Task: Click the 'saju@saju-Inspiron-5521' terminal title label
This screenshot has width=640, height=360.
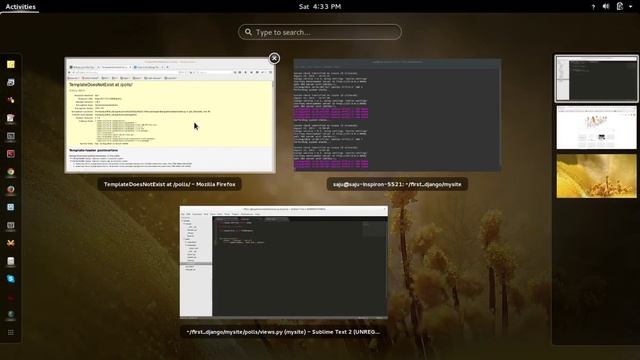Action: (x=397, y=184)
